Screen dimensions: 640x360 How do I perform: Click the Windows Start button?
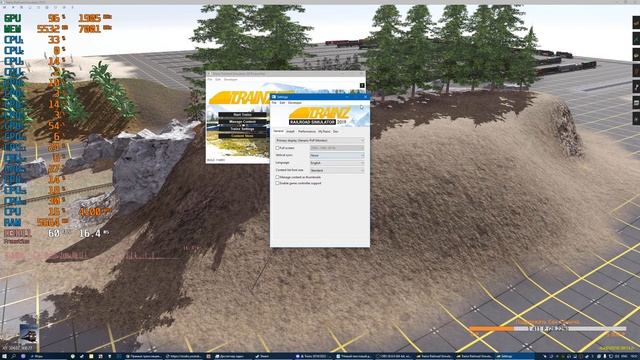4,356
